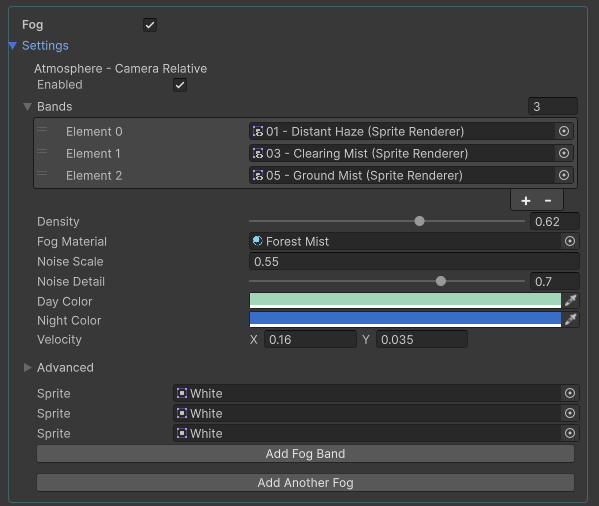
Task: Click the Forest Mist material icon
Action: 257,241
